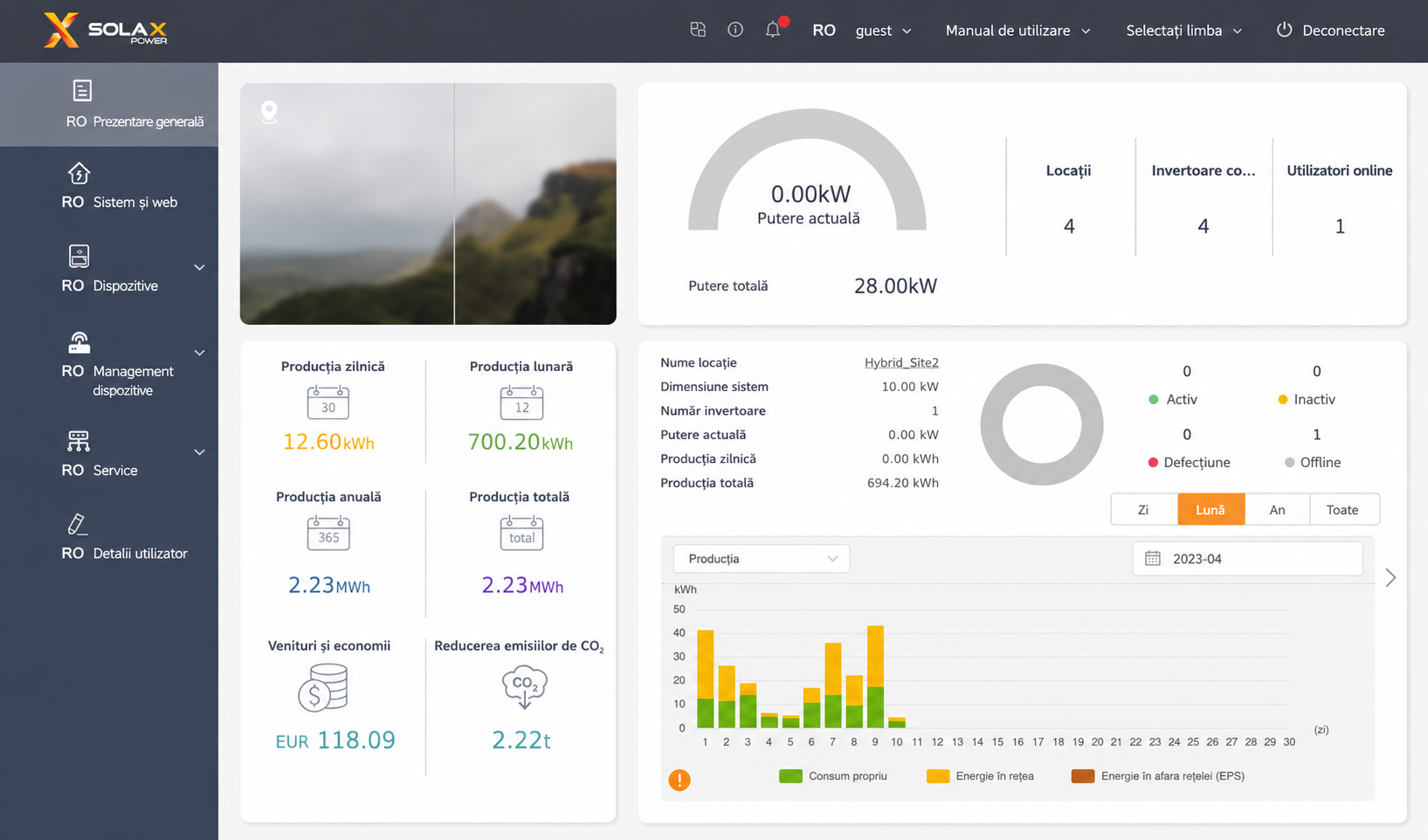The height and width of the screenshot is (840, 1428).
Task: Select the Prezentare generală sidebar icon
Action: [x=82, y=91]
